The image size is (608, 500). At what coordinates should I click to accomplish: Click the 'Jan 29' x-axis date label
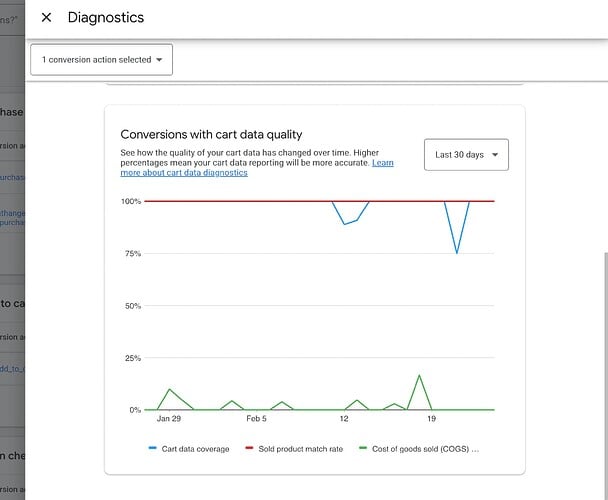pyautogui.click(x=169, y=419)
